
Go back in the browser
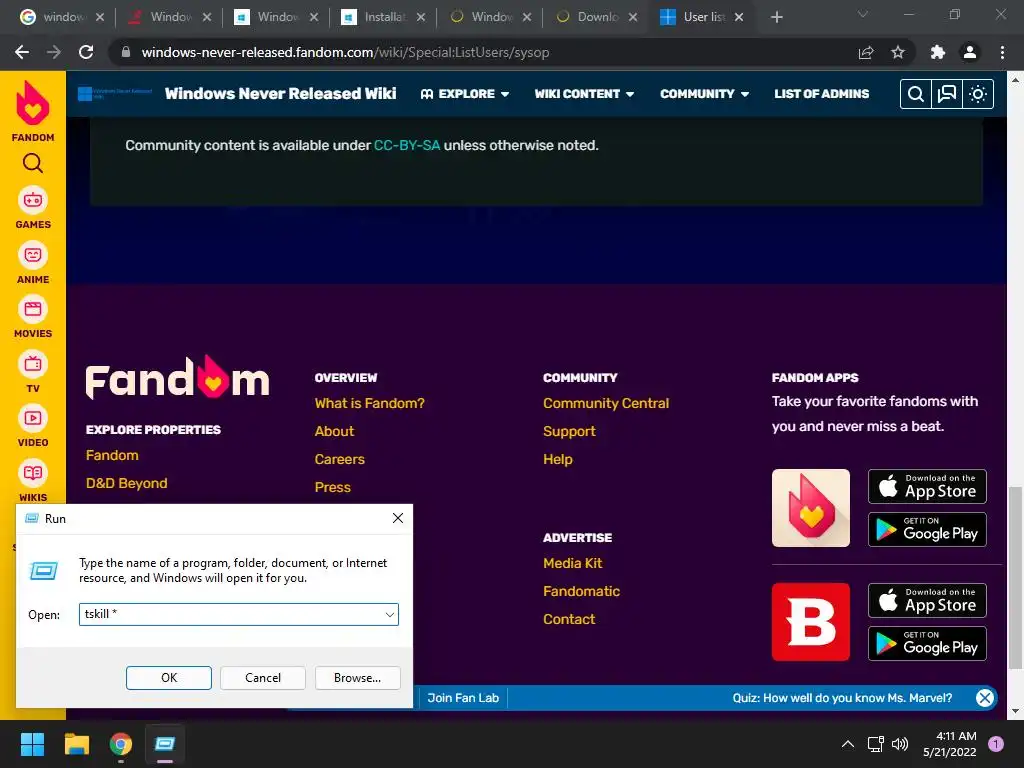point(22,52)
